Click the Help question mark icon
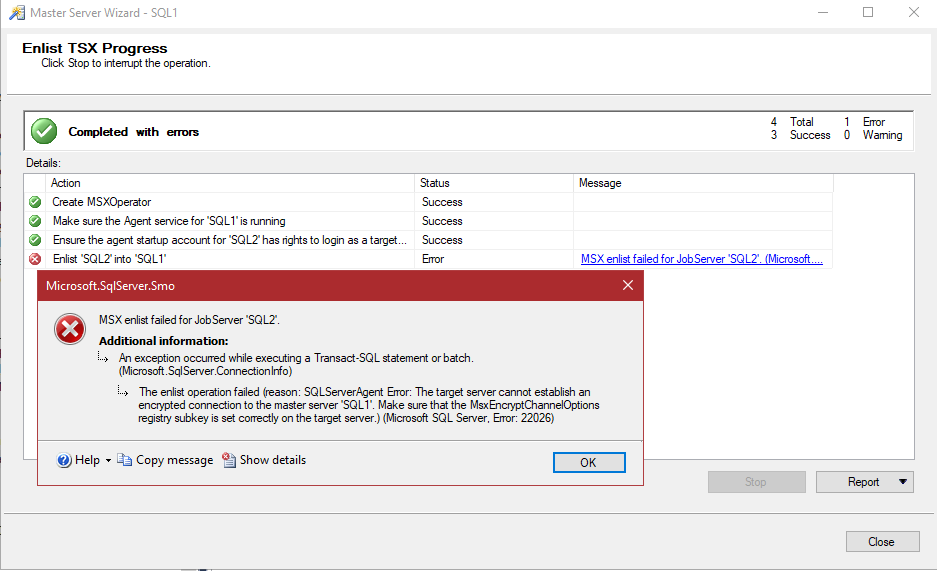 tap(64, 460)
